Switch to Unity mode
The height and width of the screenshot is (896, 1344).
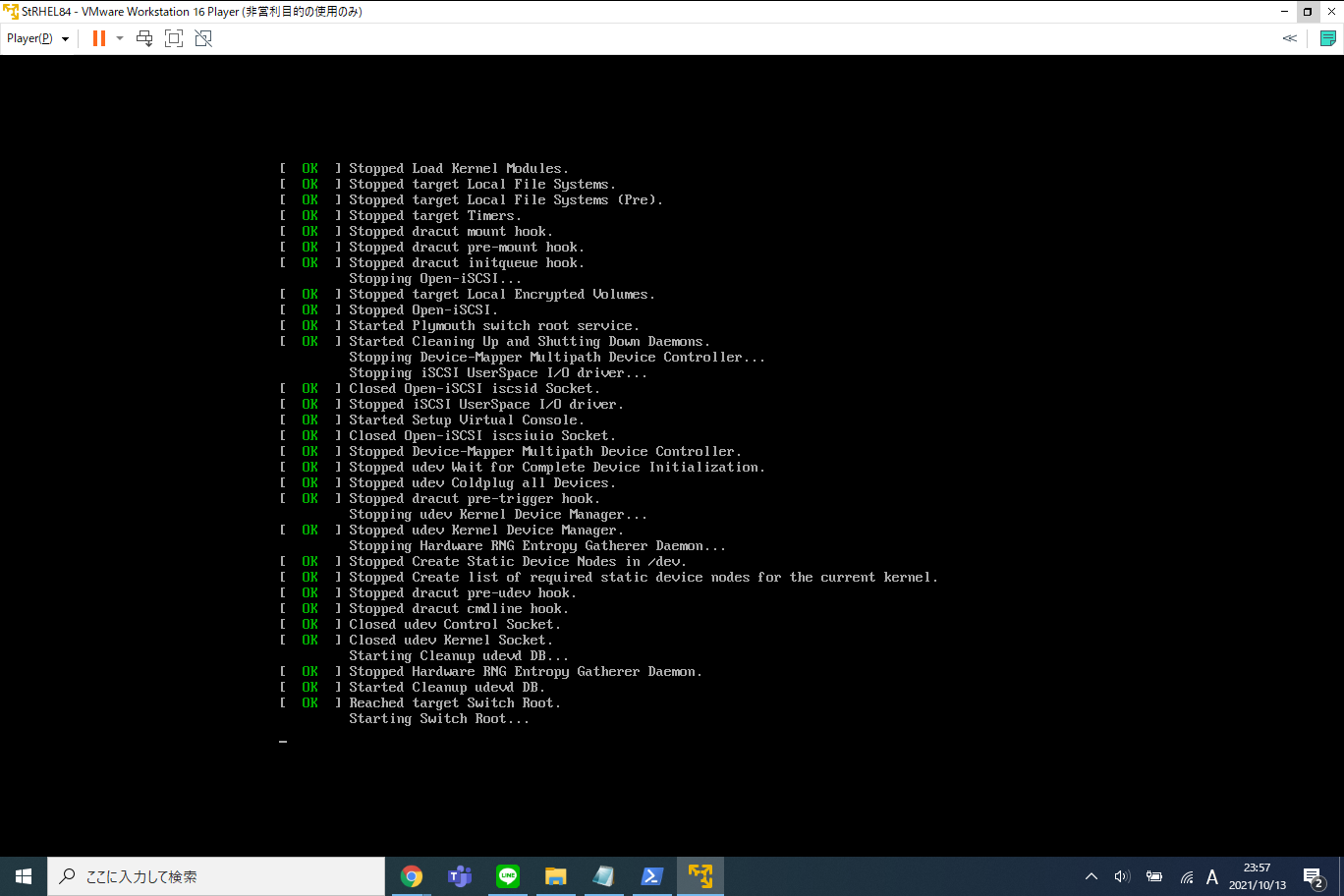point(203,38)
